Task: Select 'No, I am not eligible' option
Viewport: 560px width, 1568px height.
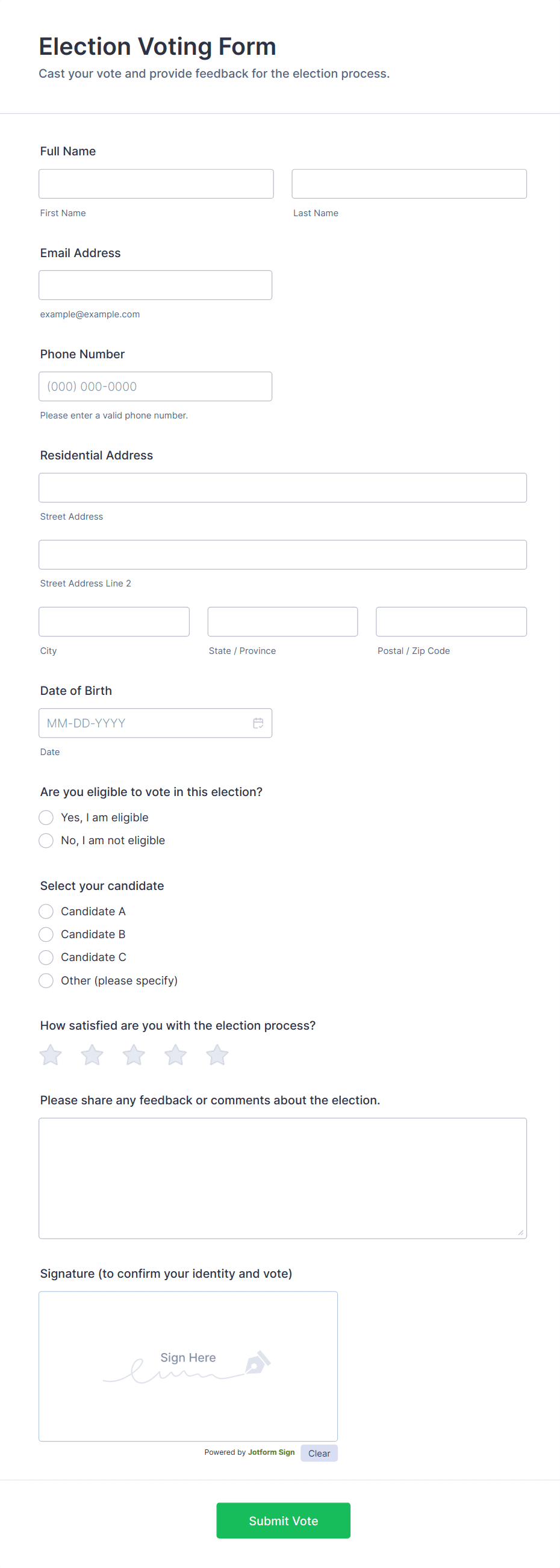Action: click(x=46, y=840)
